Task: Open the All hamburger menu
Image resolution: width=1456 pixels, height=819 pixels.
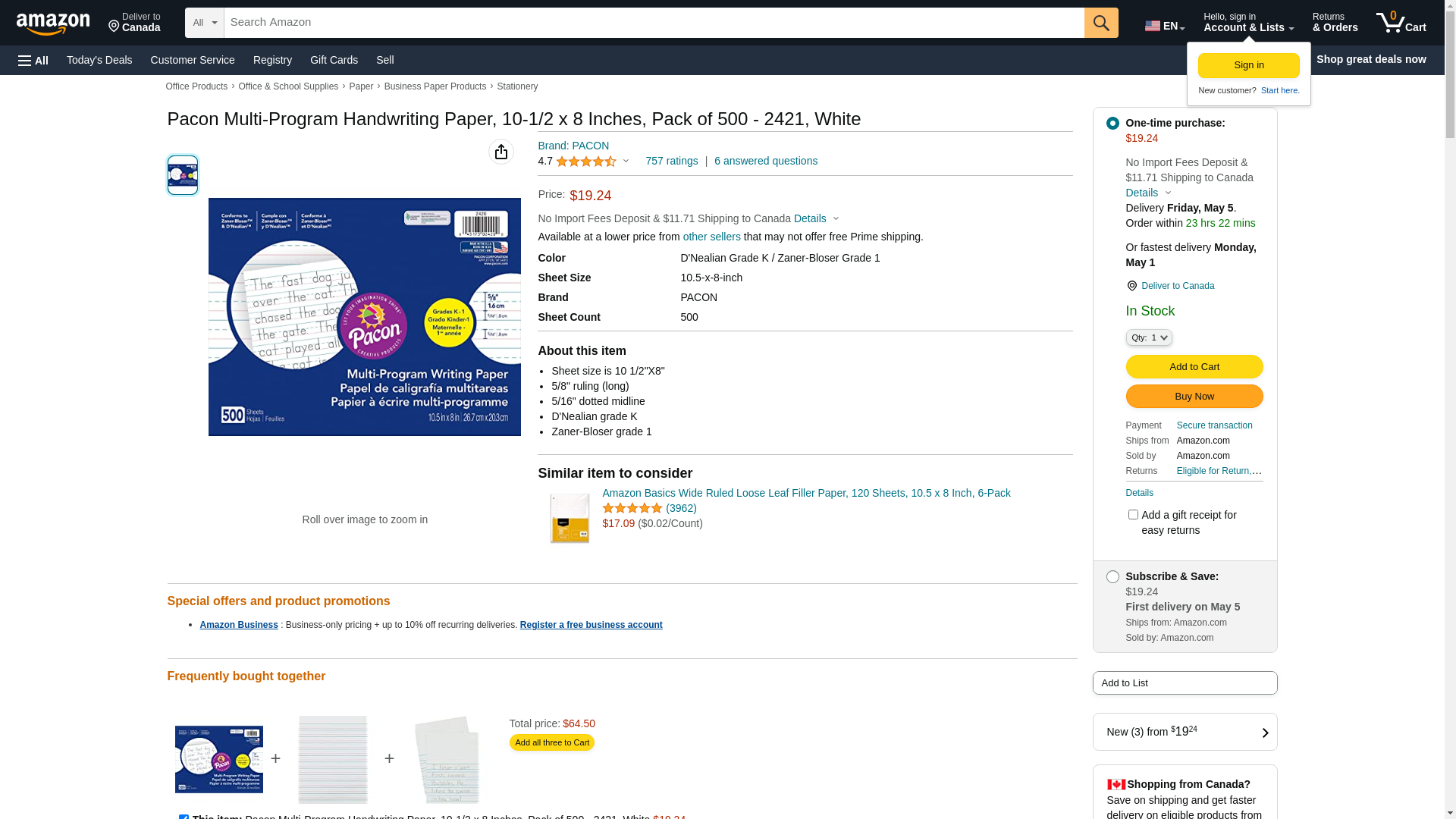Action: tap(33, 60)
